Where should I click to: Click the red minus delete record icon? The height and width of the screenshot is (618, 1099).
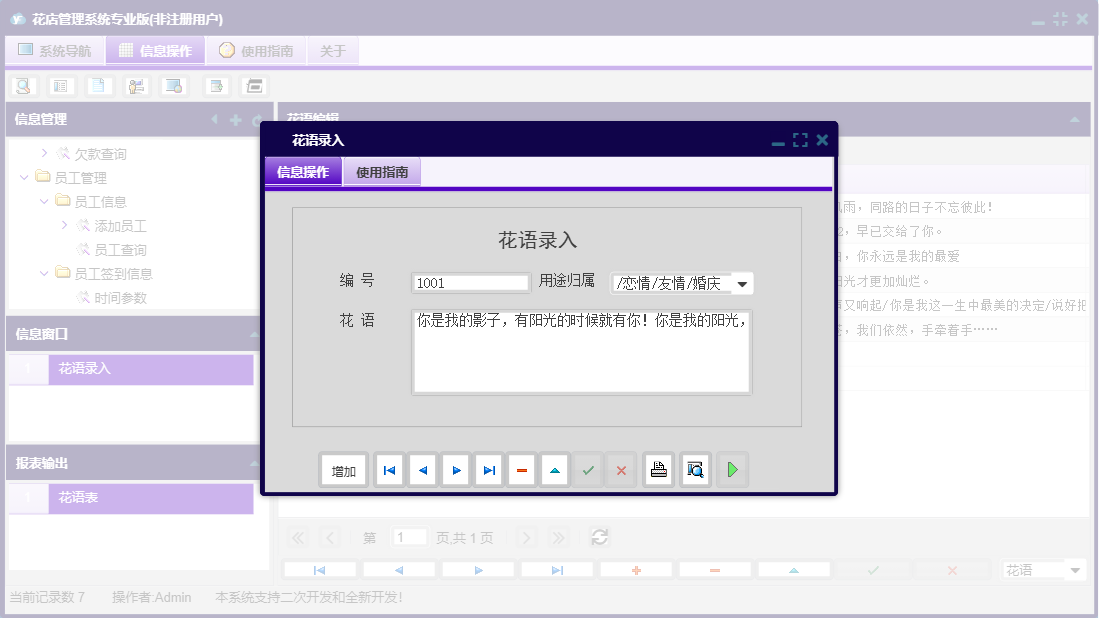point(521,470)
